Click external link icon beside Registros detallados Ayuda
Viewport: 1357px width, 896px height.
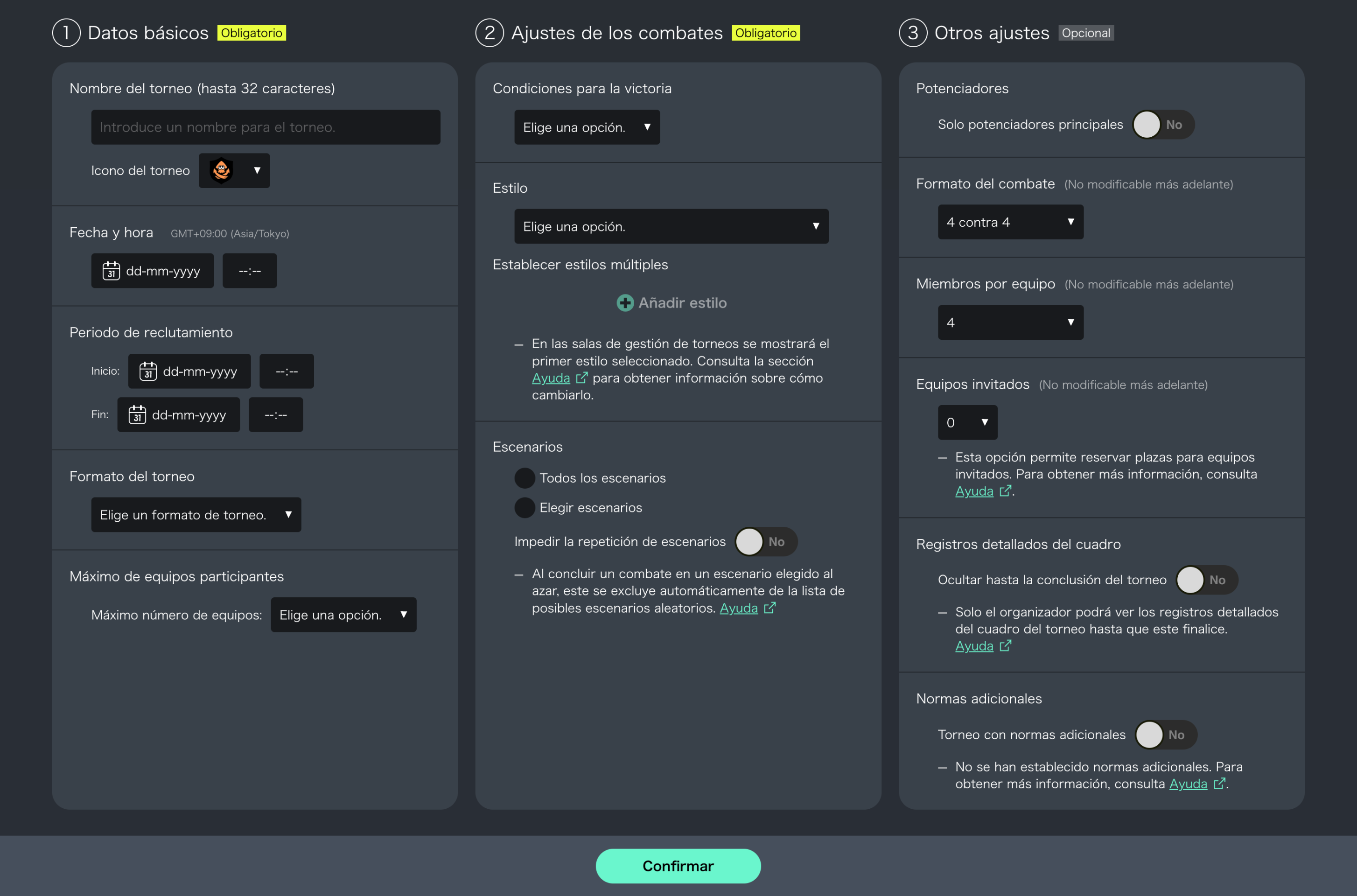(x=1005, y=646)
